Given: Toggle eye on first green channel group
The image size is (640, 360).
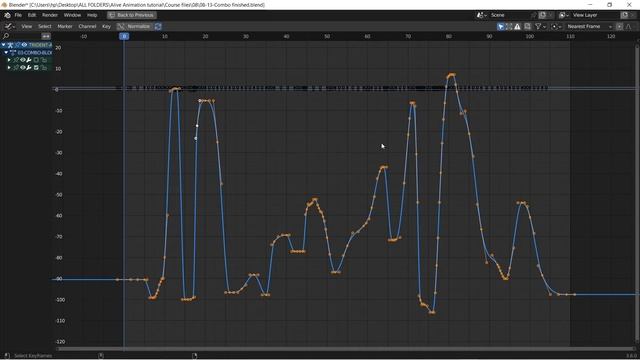Looking at the screenshot, I should pyautogui.click(x=23, y=60).
